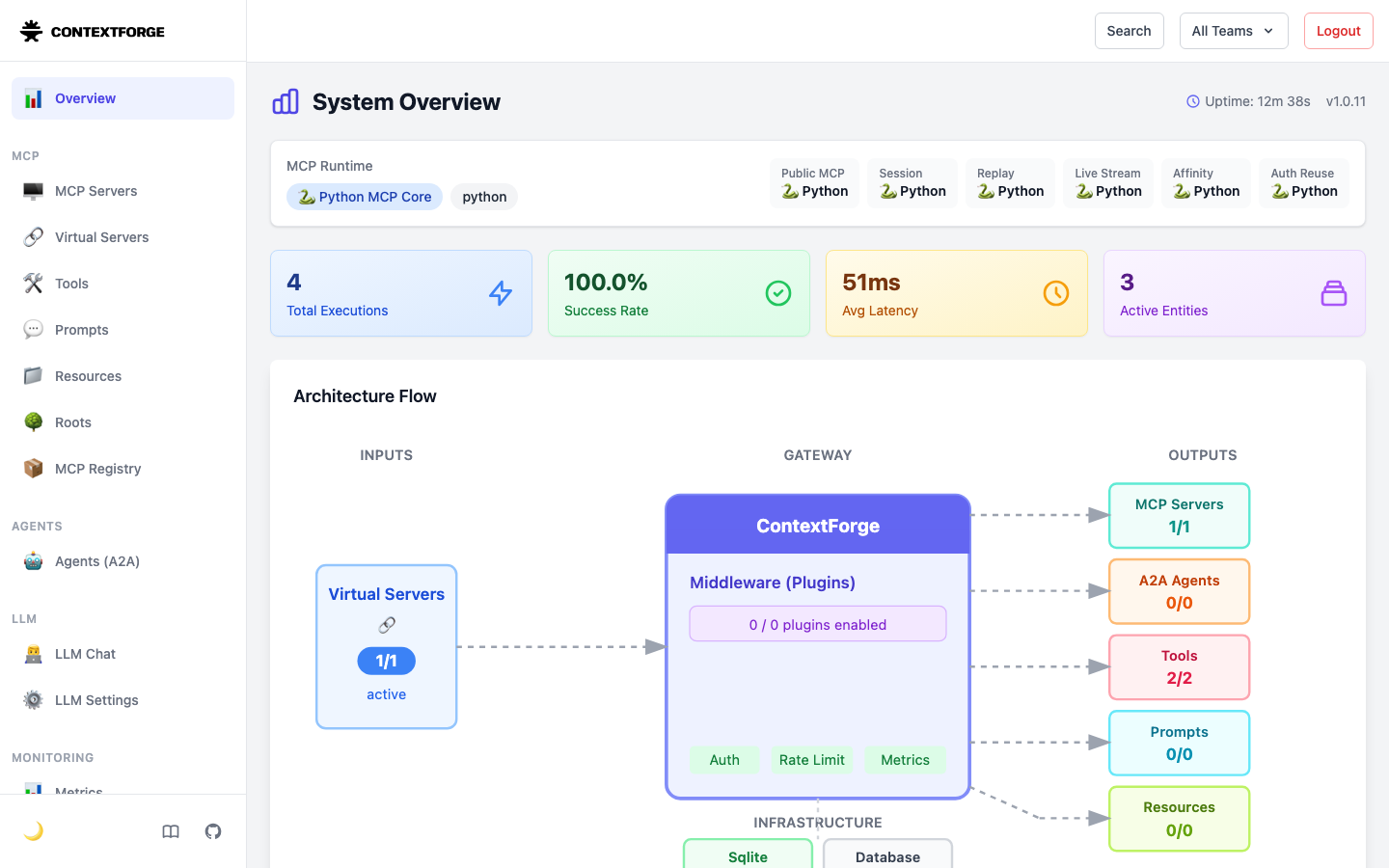Click the Auth Reuse Python chip
This screenshot has width=1389, height=868.
(1304, 183)
